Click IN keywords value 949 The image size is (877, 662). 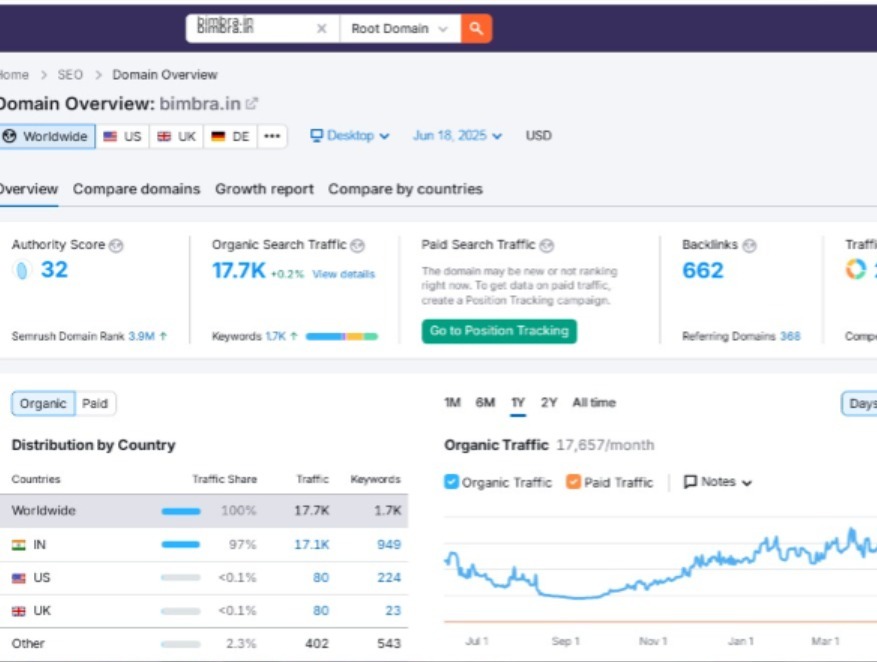click(x=389, y=545)
